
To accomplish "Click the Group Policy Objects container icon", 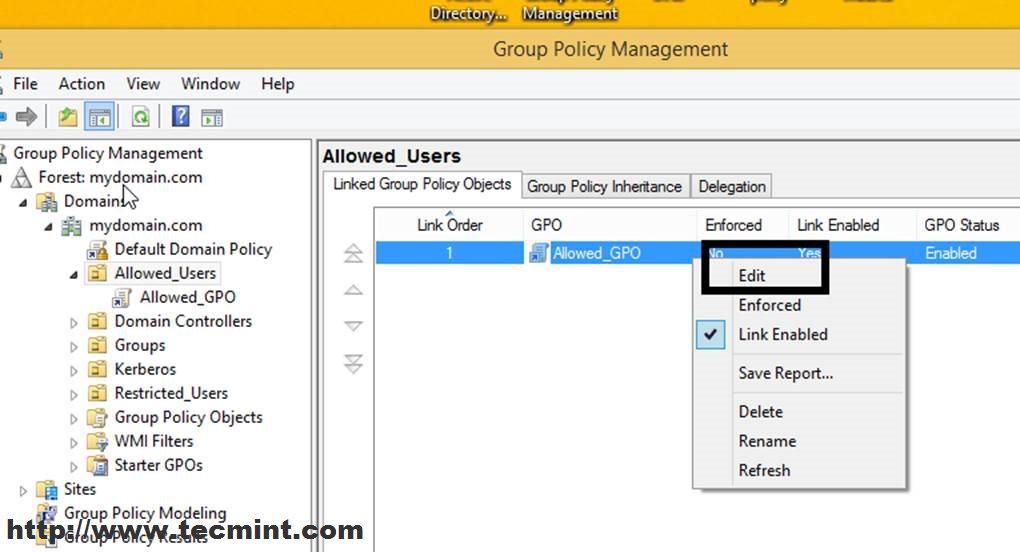I will coord(97,417).
